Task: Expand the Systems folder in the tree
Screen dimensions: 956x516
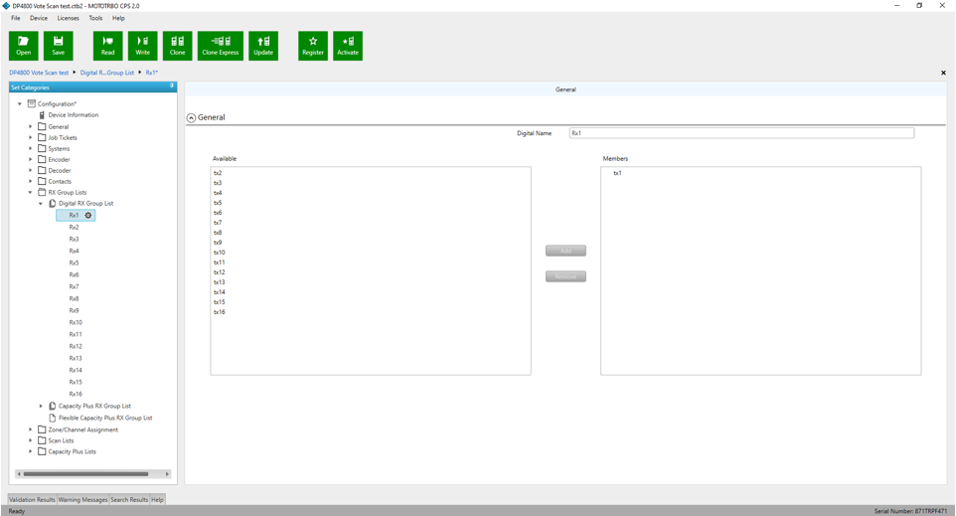Action: tap(31, 149)
